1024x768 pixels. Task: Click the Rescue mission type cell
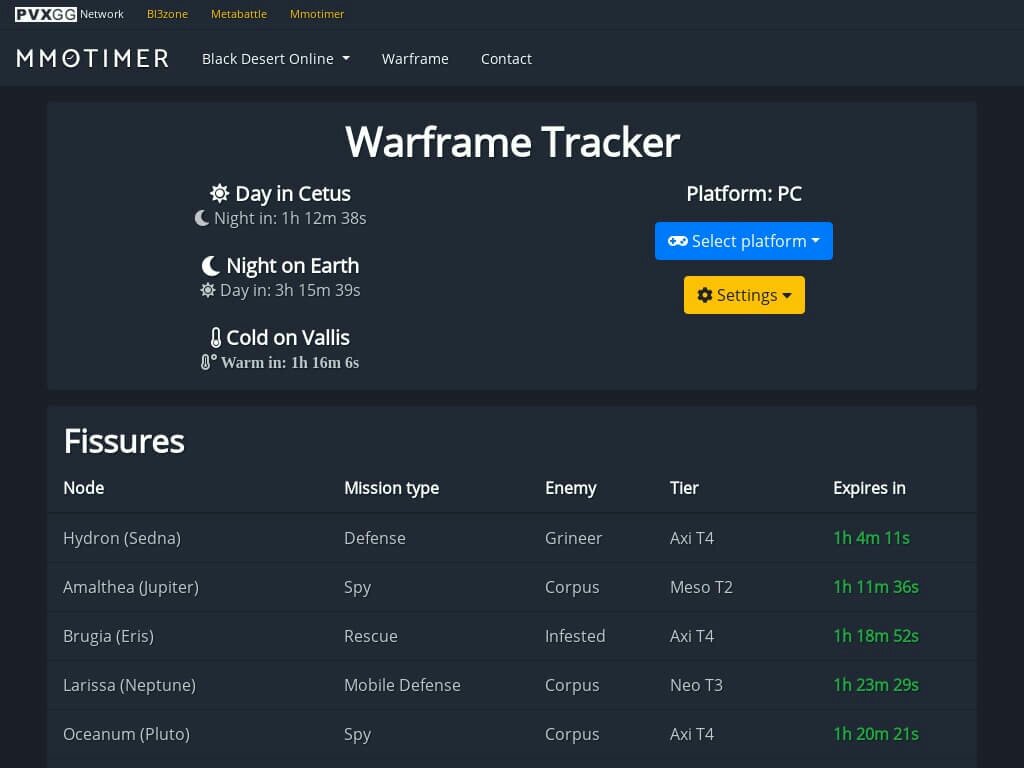pyautogui.click(x=371, y=636)
